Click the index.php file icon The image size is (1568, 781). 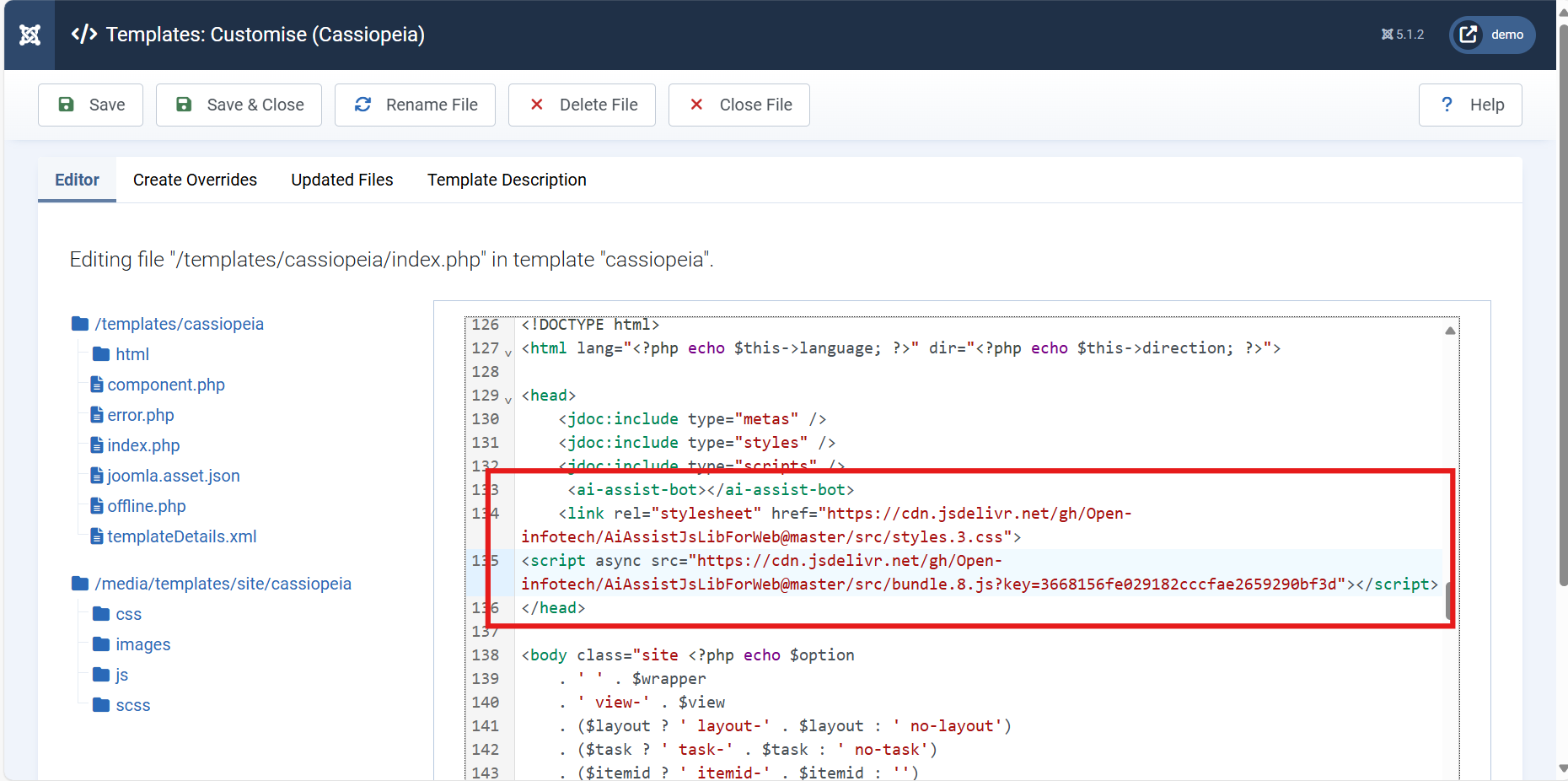pyautogui.click(x=97, y=445)
